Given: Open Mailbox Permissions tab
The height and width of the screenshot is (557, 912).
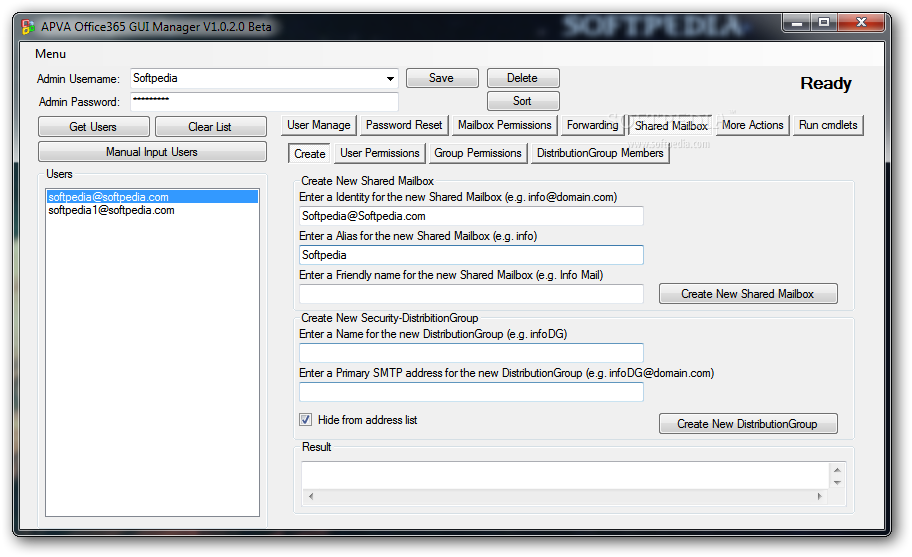Looking at the screenshot, I should click(x=505, y=125).
